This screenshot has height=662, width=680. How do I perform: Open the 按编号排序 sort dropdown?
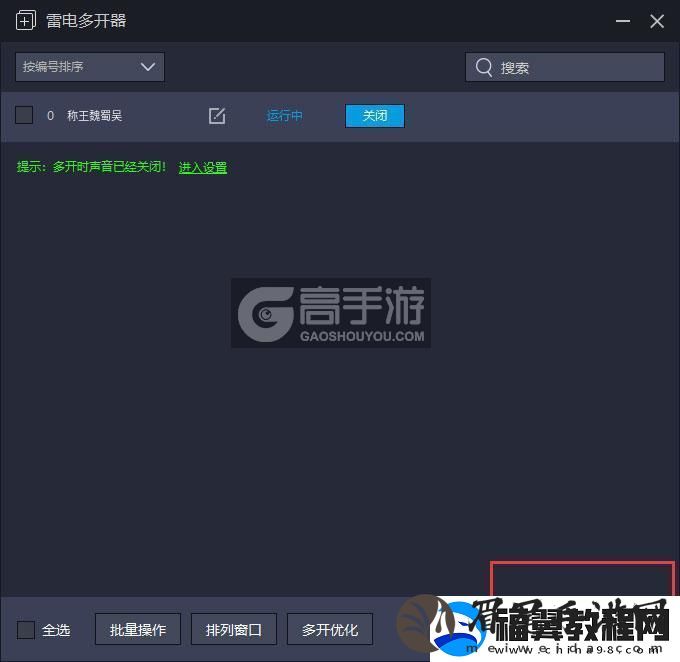pos(90,67)
